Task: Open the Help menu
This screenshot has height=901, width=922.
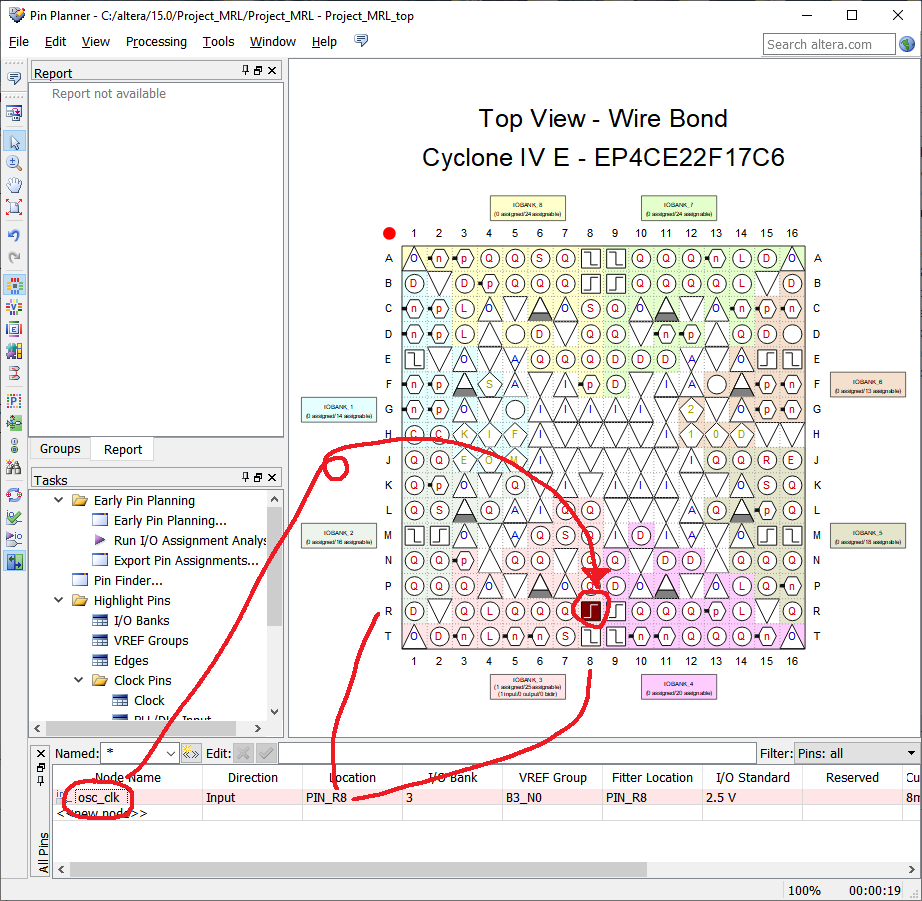Action: click(324, 42)
